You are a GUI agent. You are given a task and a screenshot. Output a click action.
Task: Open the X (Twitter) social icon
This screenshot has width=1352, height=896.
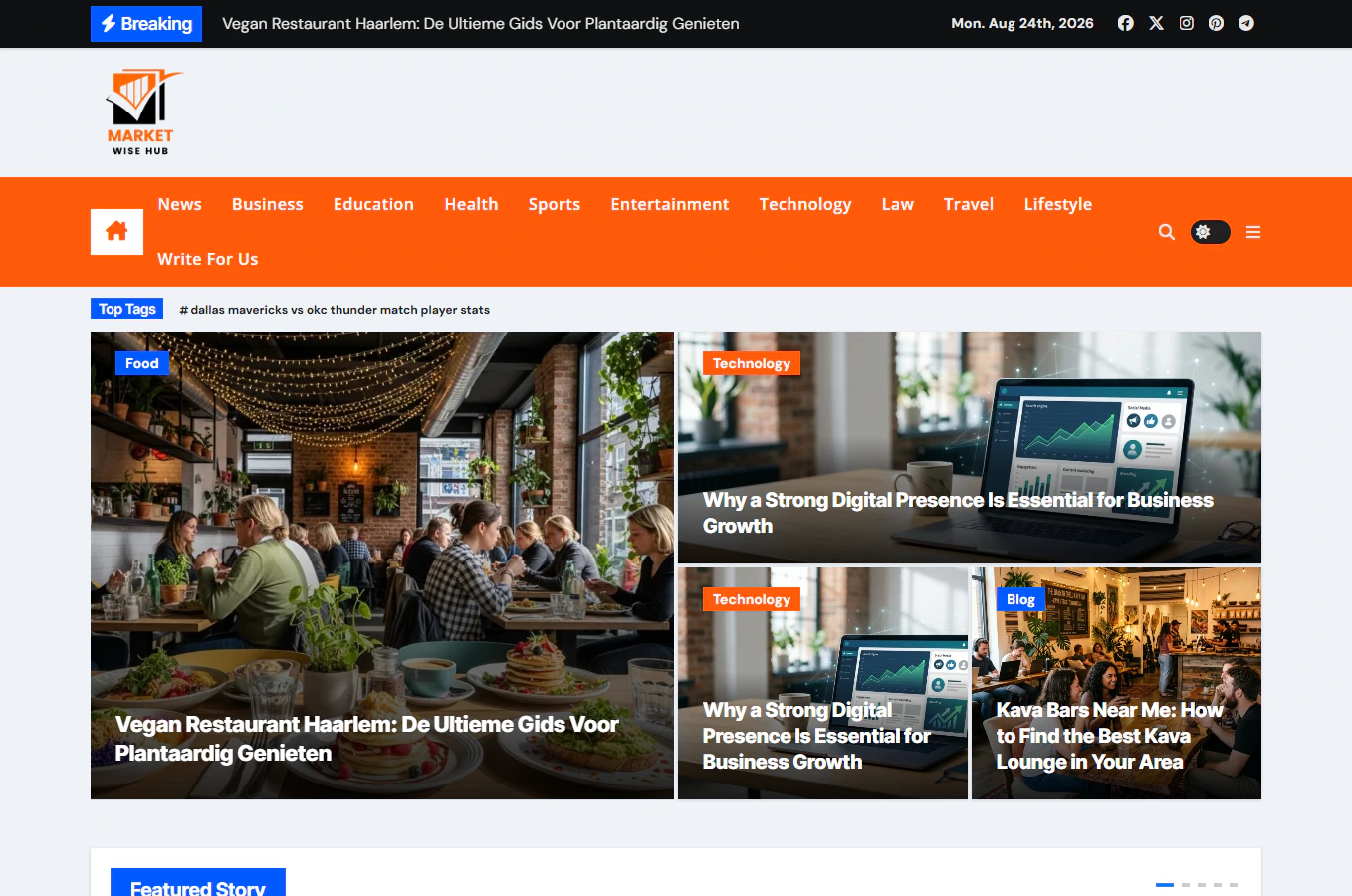point(1156,23)
